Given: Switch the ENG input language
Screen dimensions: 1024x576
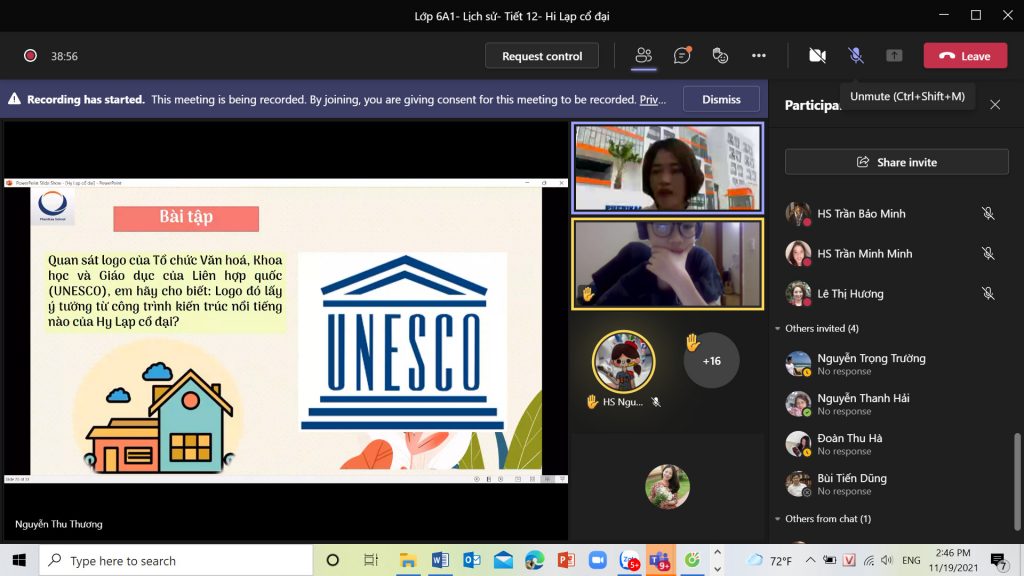Looking at the screenshot, I should (911, 560).
